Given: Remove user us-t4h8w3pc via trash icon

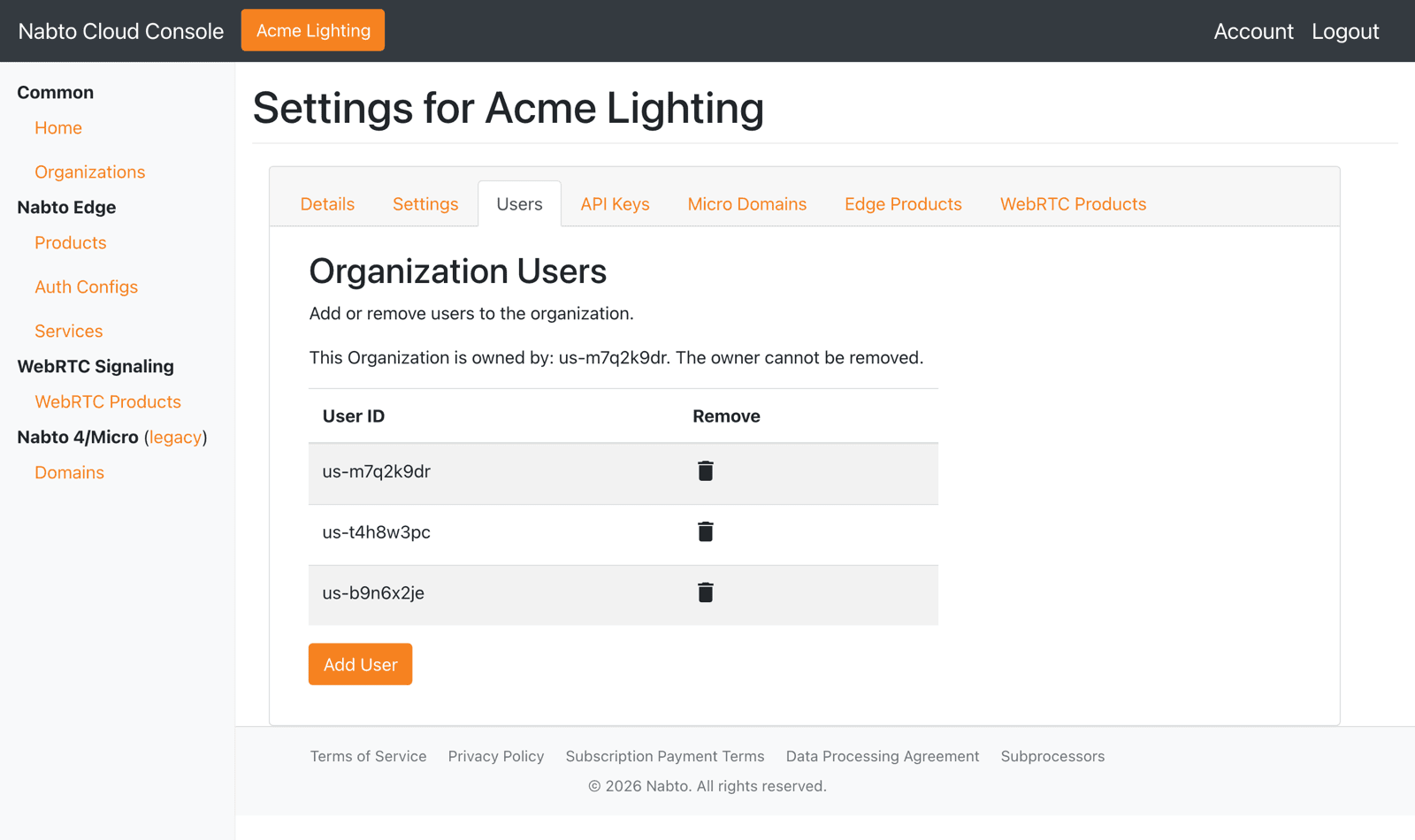Looking at the screenshot, I should [705, 531].
